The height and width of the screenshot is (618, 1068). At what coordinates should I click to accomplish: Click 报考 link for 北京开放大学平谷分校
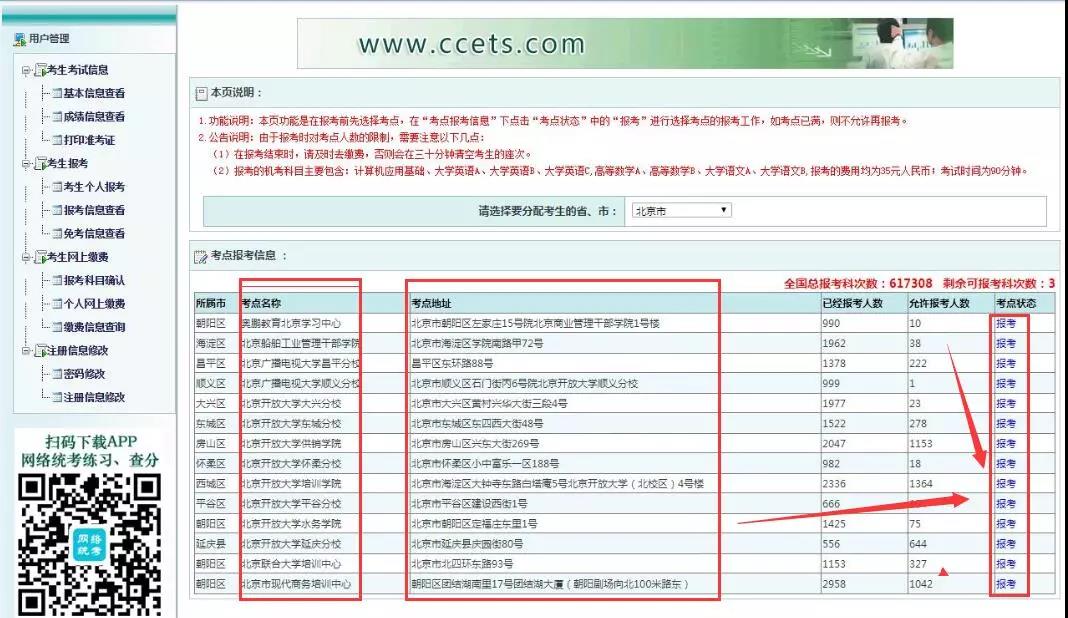(x=1005, y=504)
